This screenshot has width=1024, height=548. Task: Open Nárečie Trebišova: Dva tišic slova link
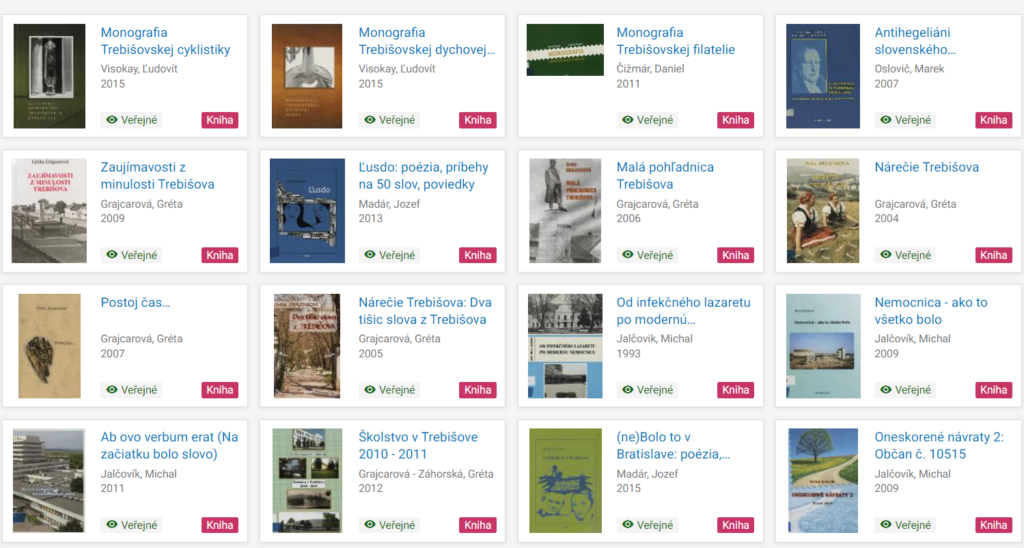coord(424,311)
